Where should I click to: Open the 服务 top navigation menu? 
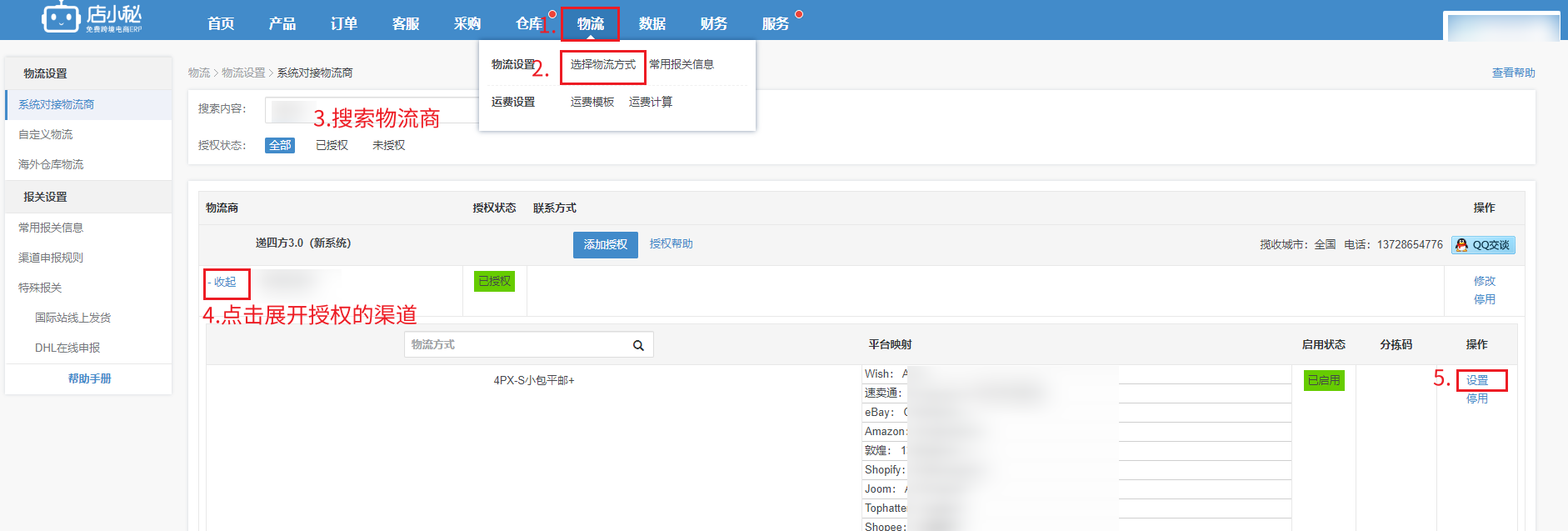click(x=776, y=23)
